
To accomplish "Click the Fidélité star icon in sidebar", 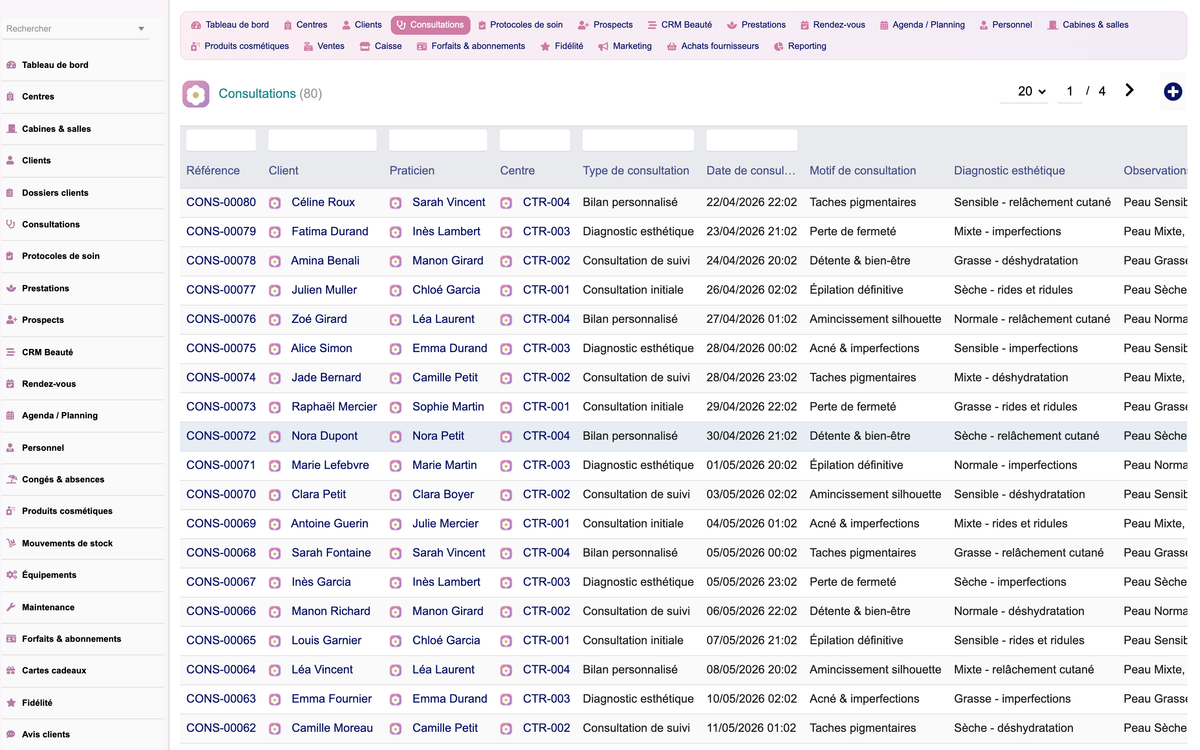I will pyautogui.click(x=11, y=703).
